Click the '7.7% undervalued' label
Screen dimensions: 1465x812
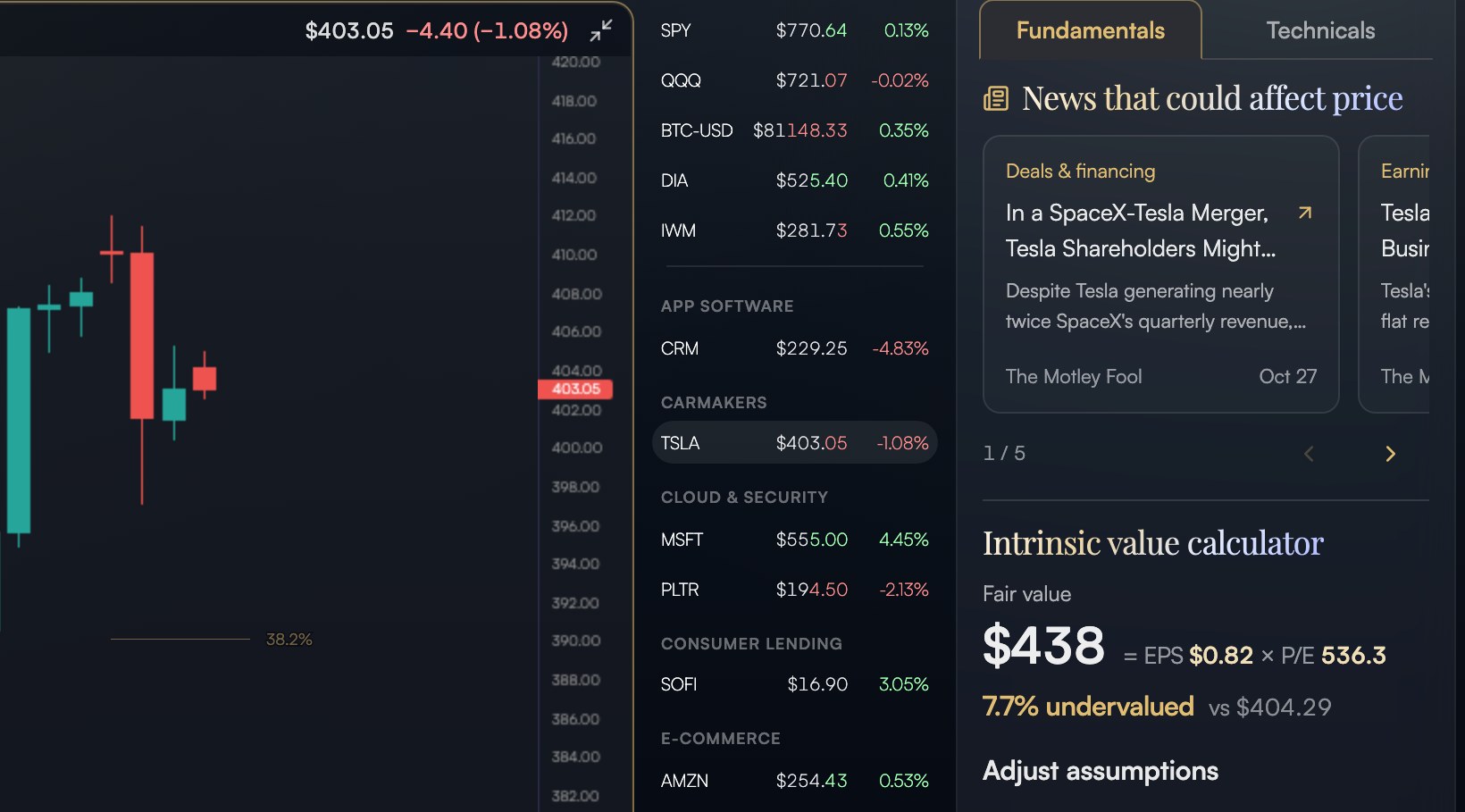click(1088, 707)
